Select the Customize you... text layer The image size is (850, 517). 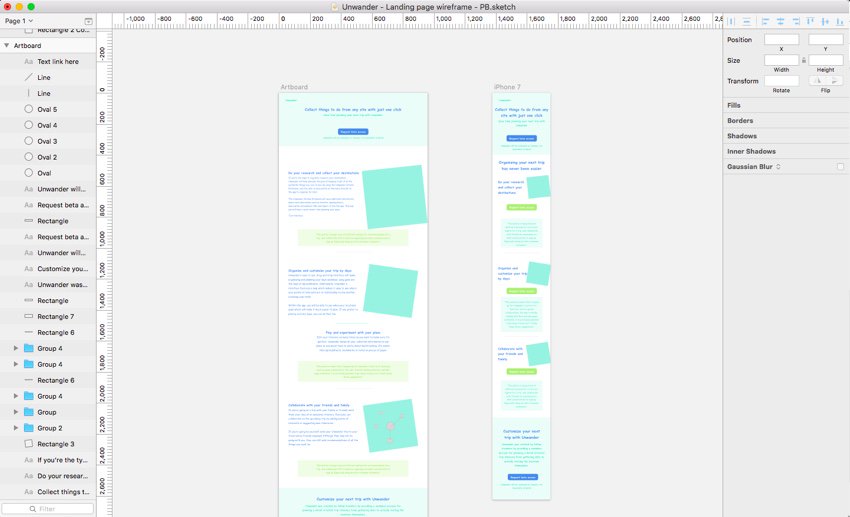[48, 268]
